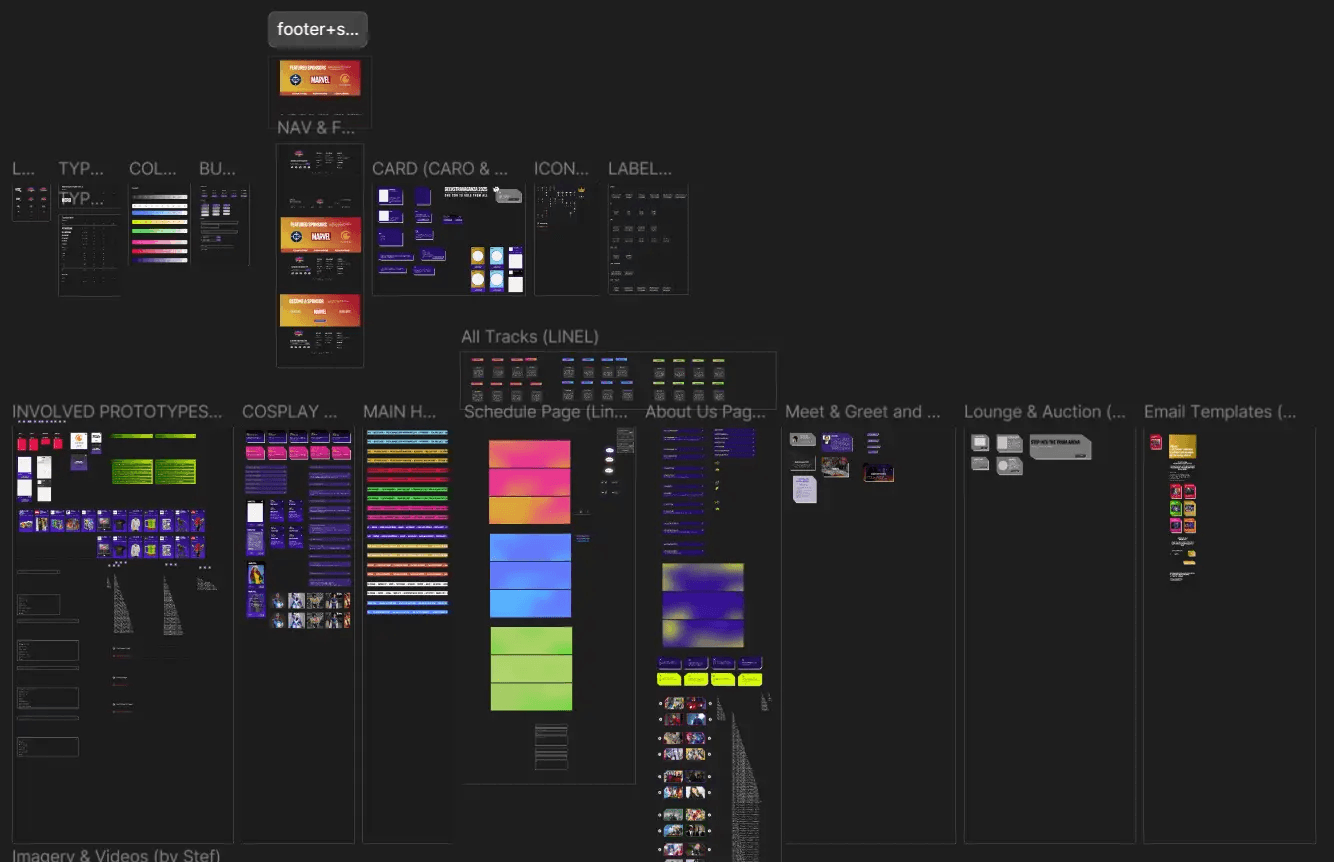
Task: Select the 'Imagery & Videos (by Stef)' label
Action: coord(116,855)
